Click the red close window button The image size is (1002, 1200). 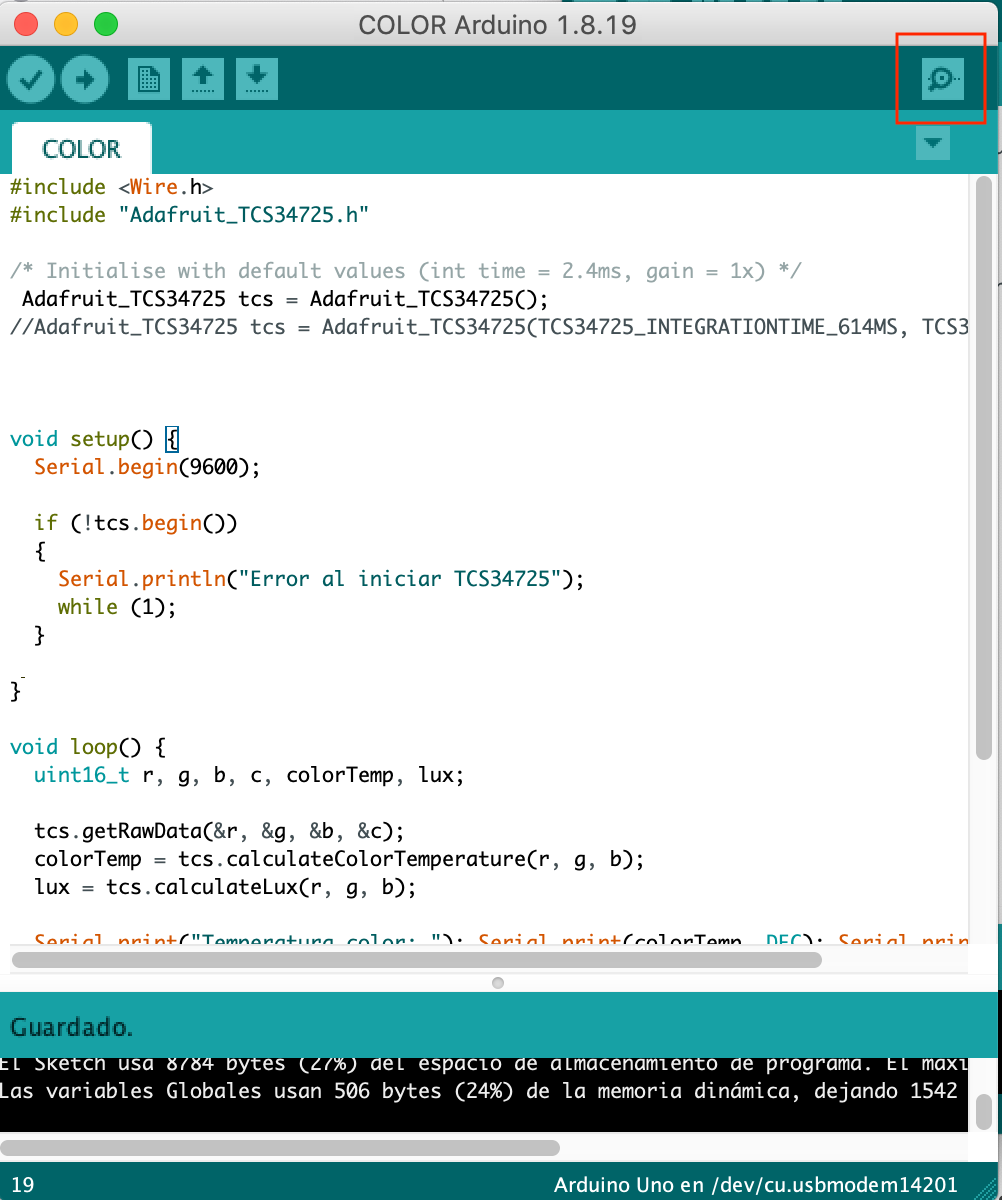coord(27,24)
